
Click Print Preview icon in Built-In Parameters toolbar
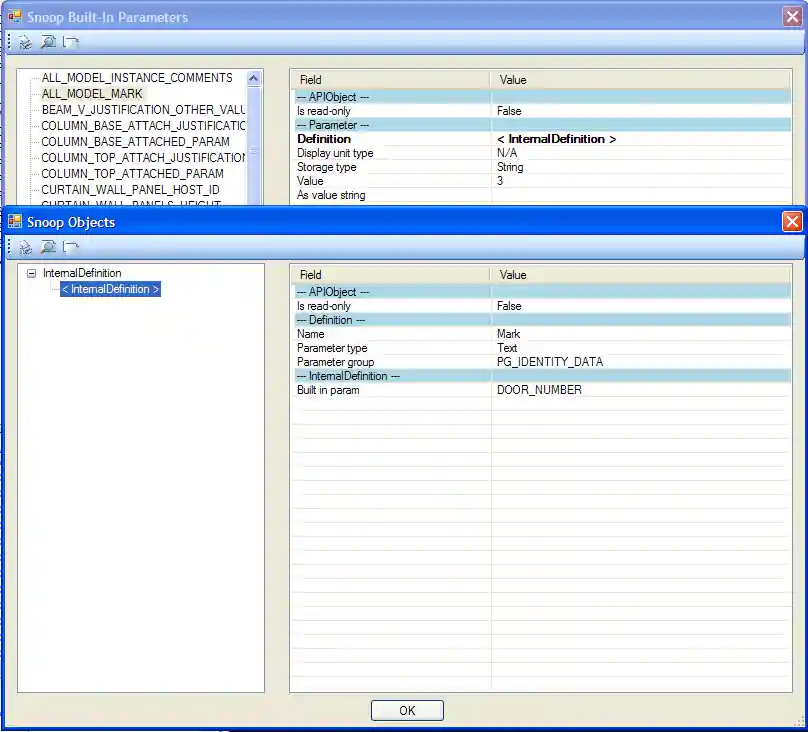(47, 42)
